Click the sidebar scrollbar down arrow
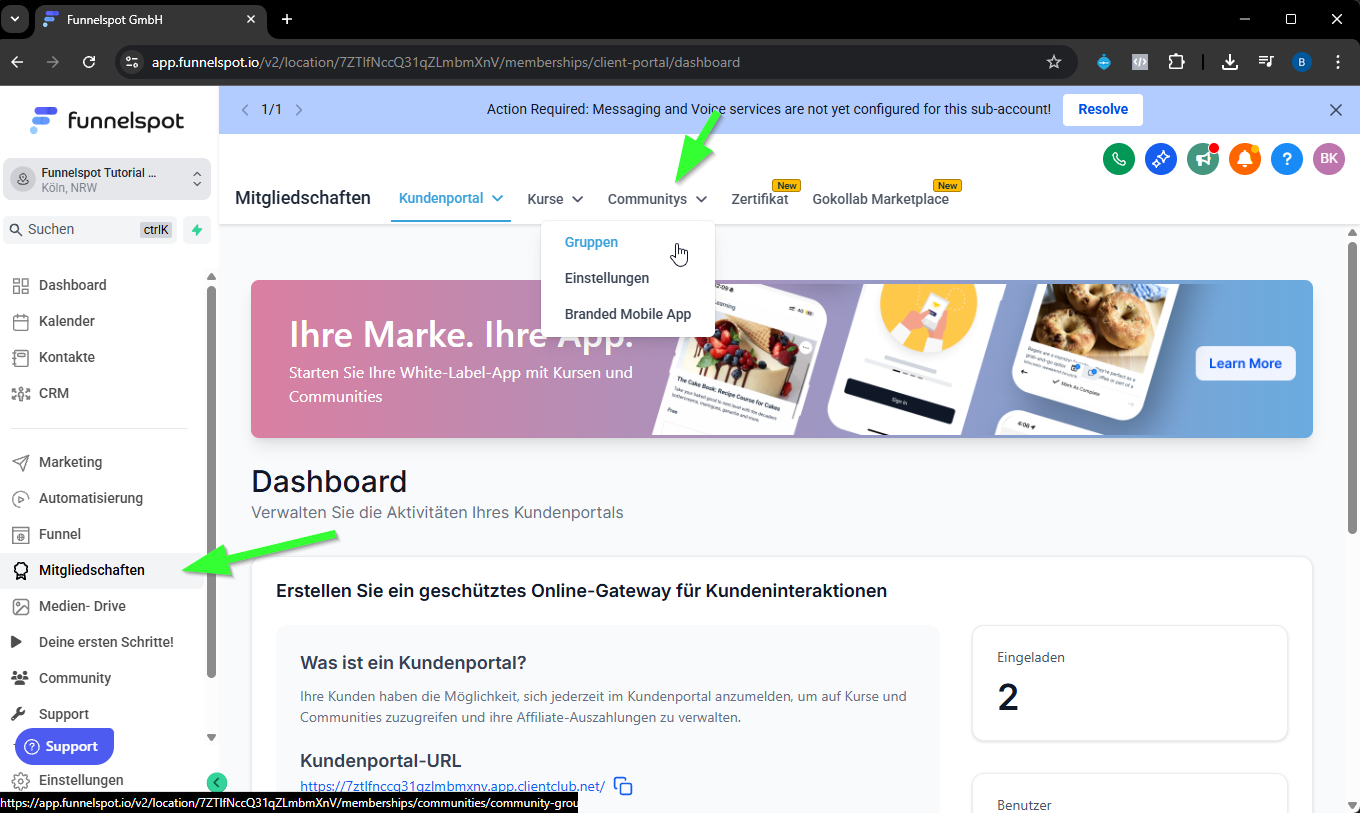Viewport: 1360px width, 813px height. pyautogui.click(x=211, y=738)
